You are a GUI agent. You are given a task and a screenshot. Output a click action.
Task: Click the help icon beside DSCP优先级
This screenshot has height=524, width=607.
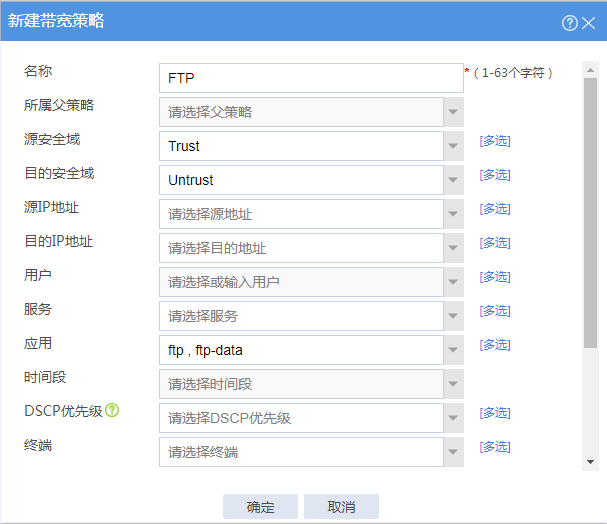tap(112, 411)
